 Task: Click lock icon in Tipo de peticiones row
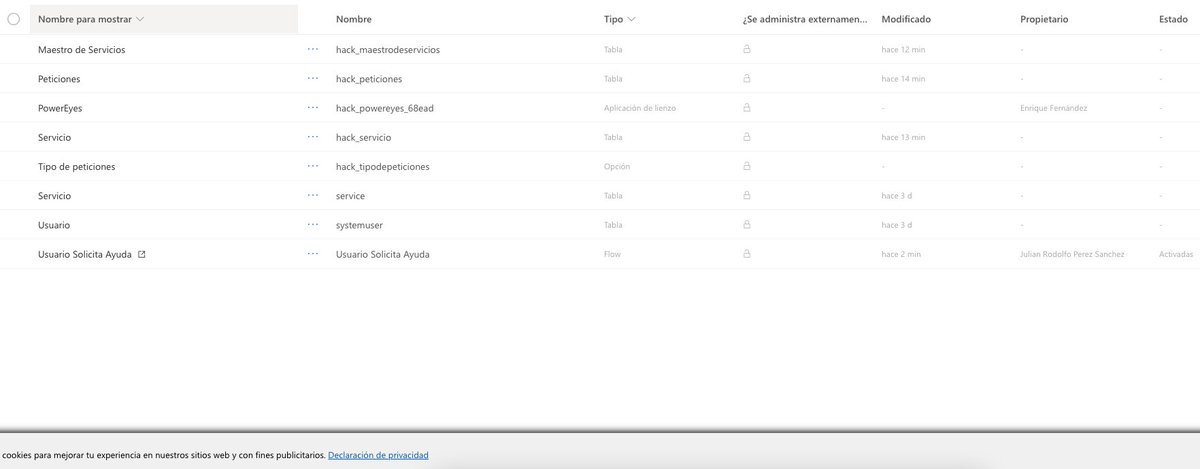click(x=746, y=166)
